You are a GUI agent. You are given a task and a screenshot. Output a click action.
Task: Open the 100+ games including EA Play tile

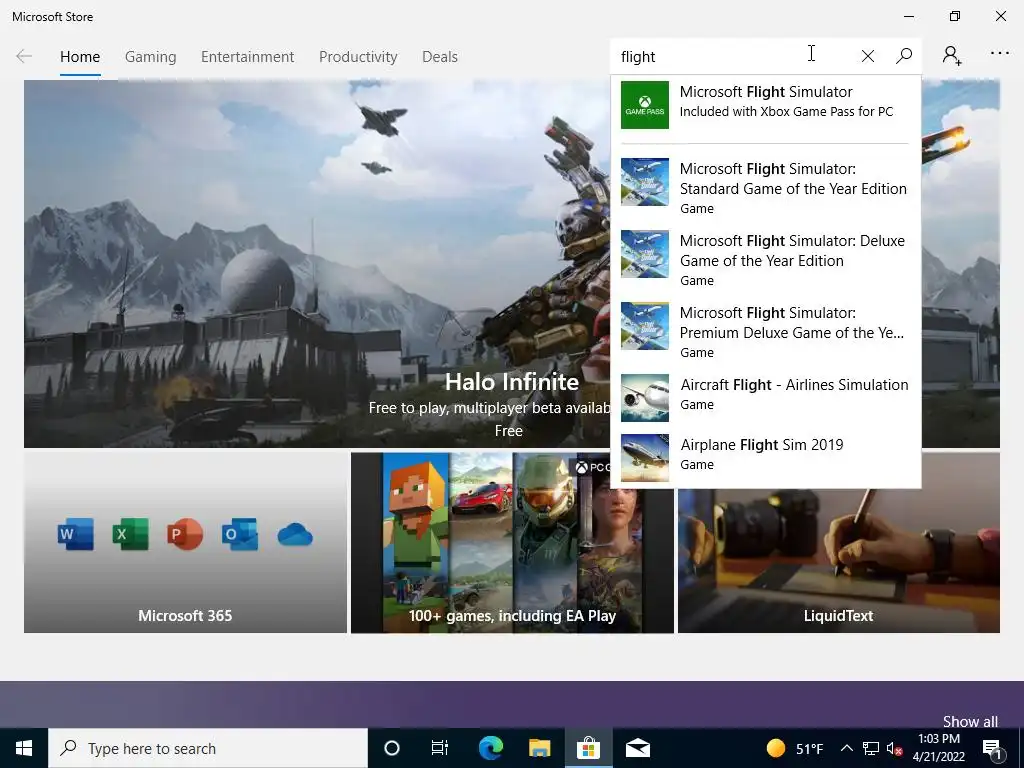coord(512,543)
